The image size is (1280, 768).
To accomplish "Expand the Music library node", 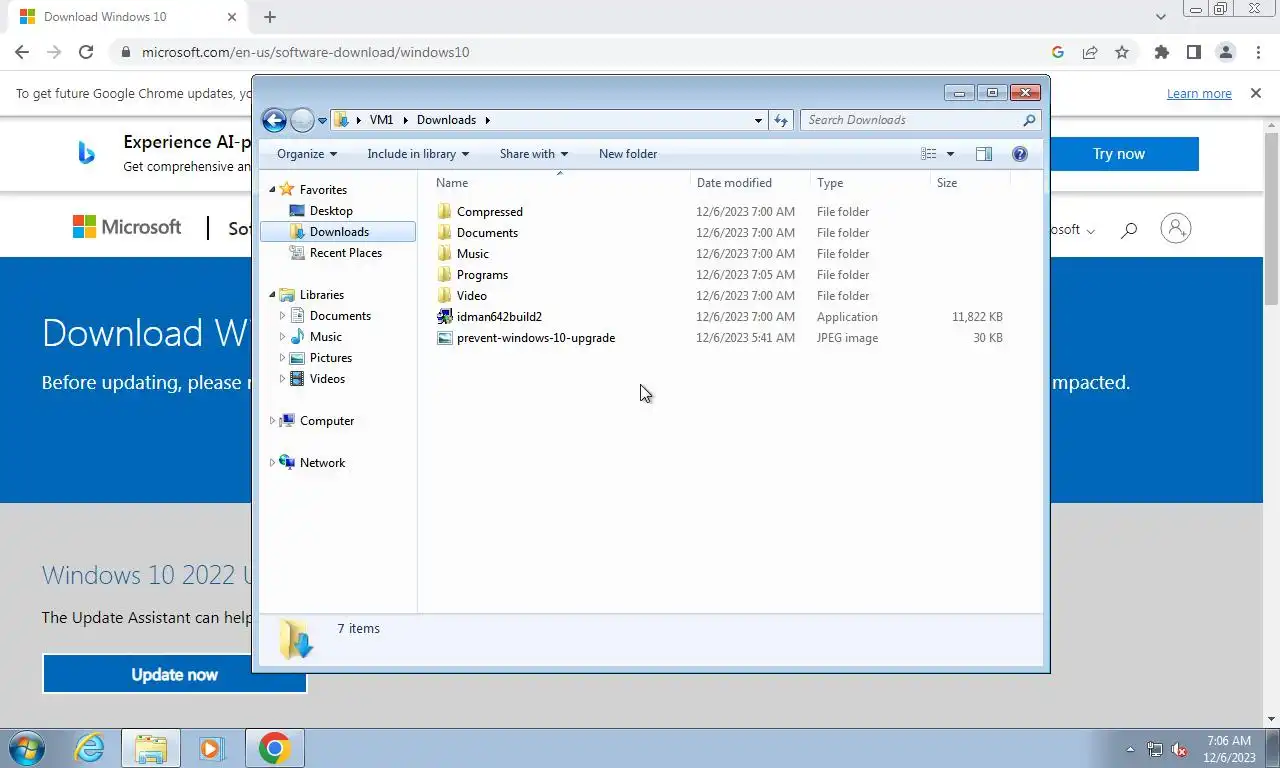I will pos(282,337).
